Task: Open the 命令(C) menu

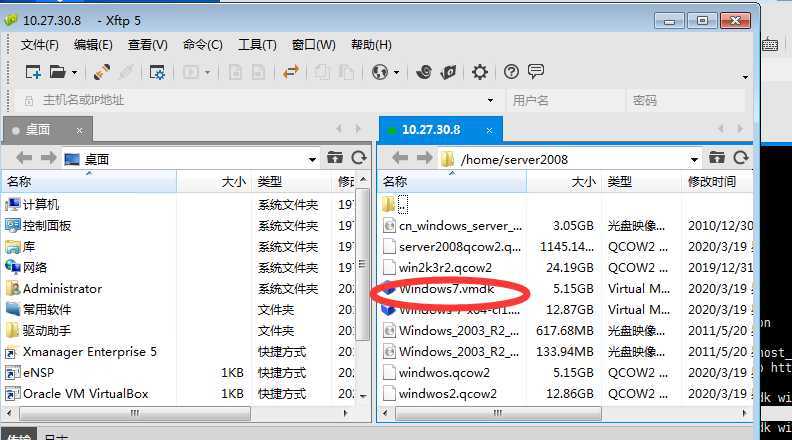Action: click(x=203, y=45)
